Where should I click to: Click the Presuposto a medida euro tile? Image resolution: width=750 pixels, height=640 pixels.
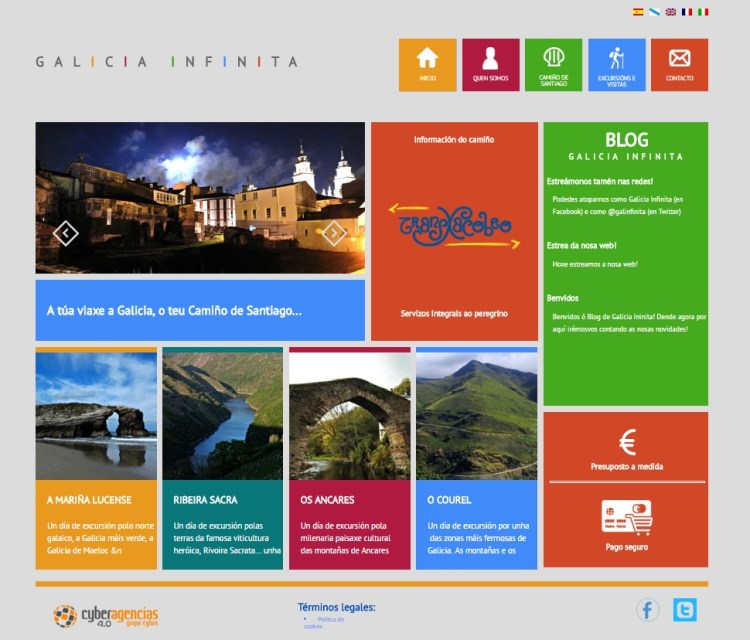click(626, 447)
